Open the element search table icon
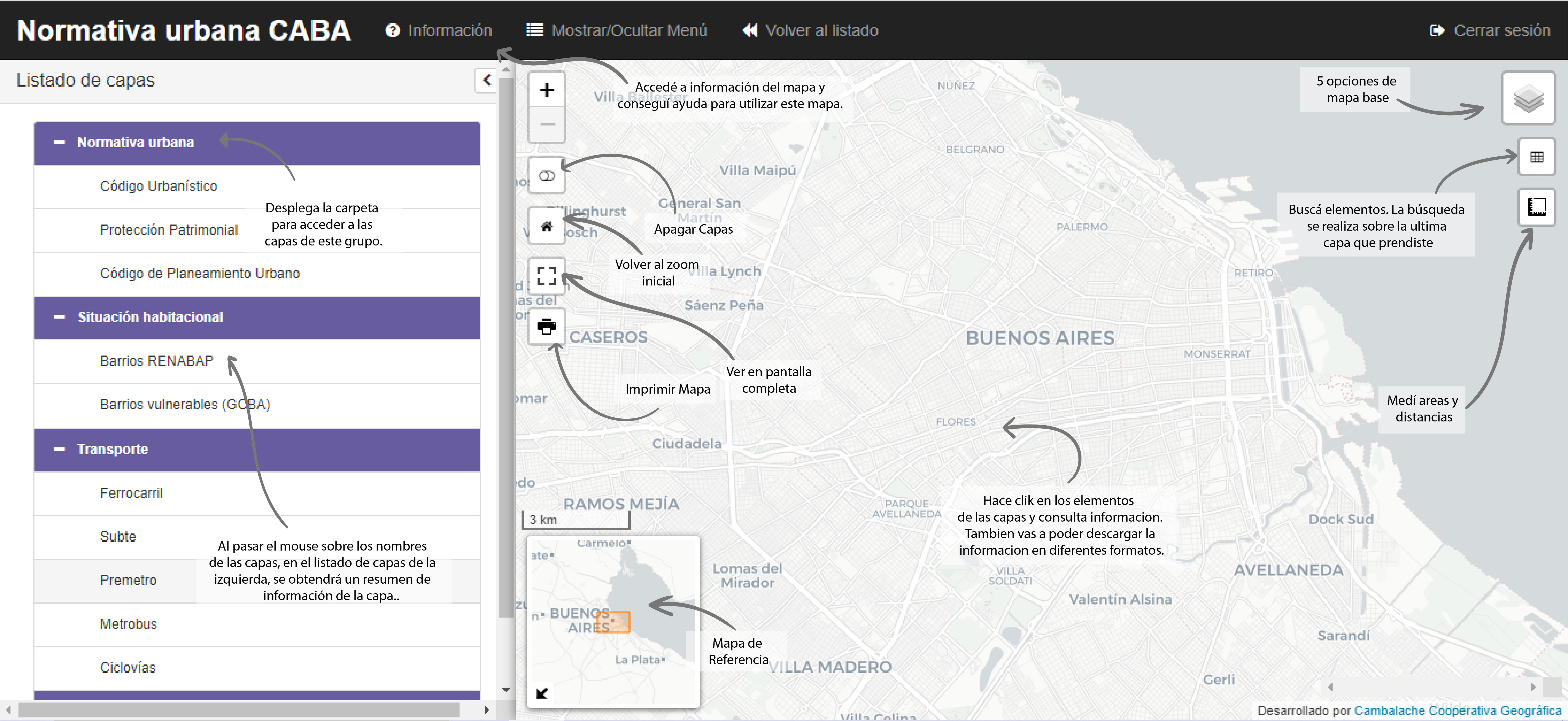 [1536, 157]
